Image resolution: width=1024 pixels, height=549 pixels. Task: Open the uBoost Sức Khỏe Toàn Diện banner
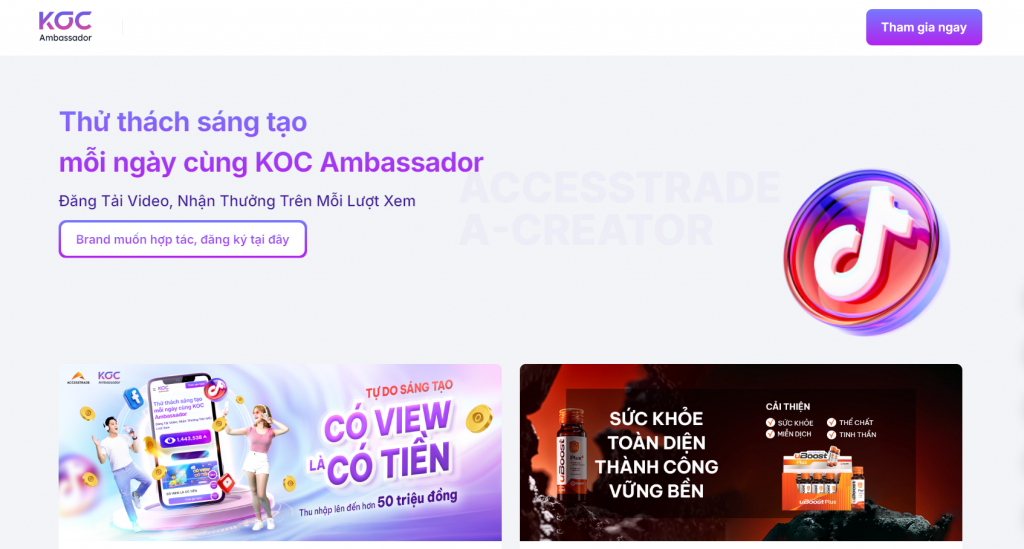click(741, 452)
